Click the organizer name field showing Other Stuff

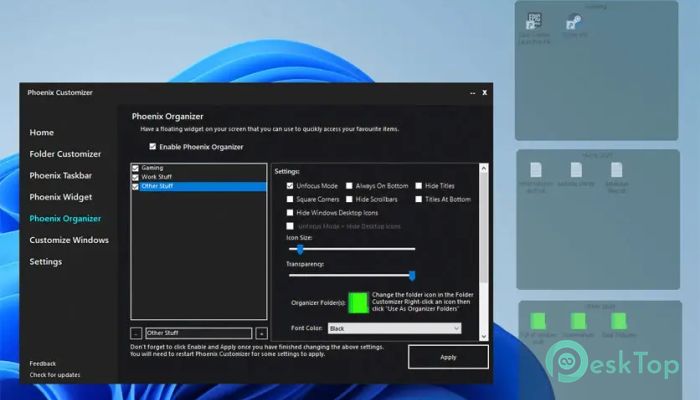[199, 333]
